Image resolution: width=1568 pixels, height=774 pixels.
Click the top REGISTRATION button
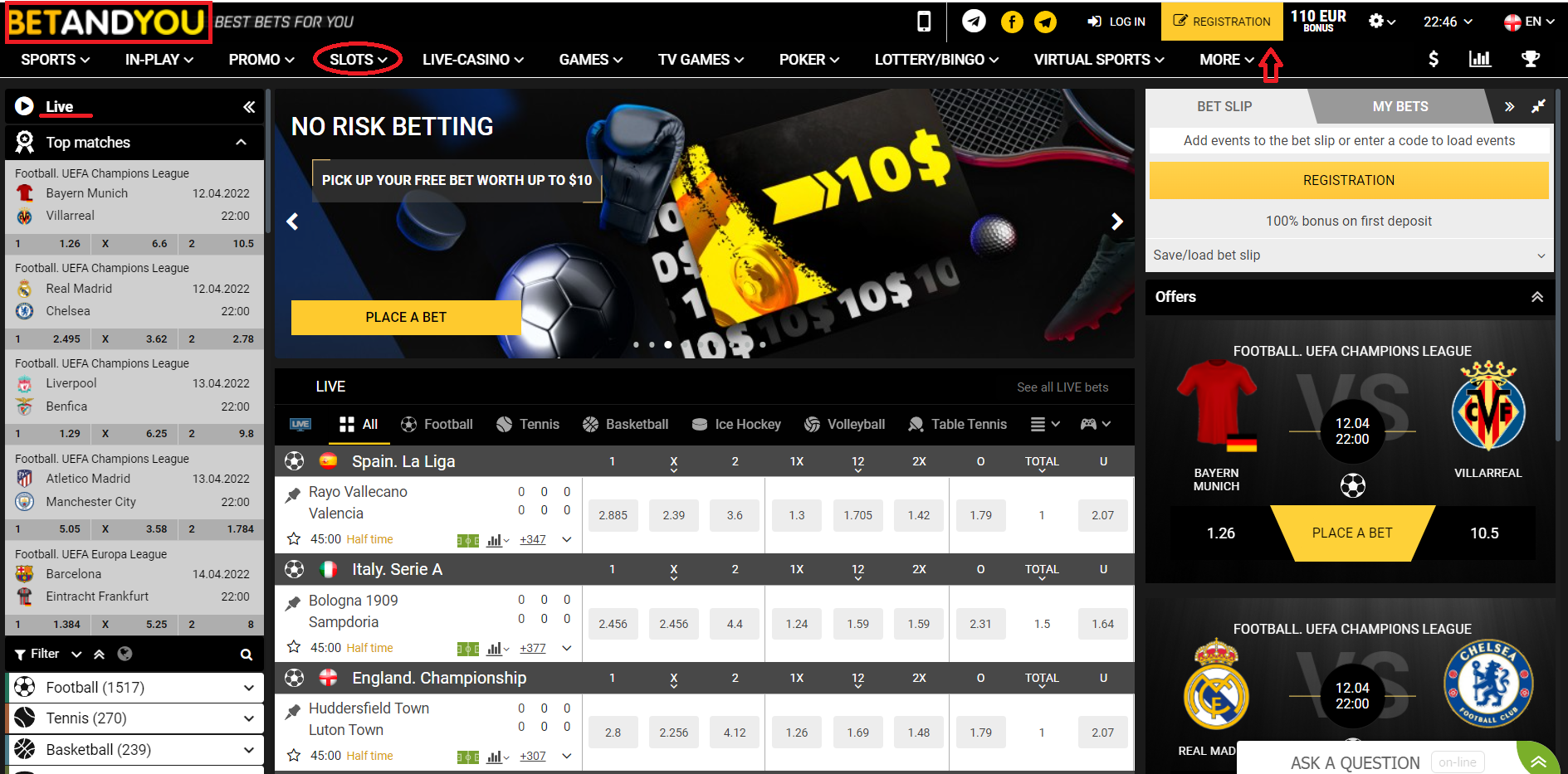(x=1222, y=22)
